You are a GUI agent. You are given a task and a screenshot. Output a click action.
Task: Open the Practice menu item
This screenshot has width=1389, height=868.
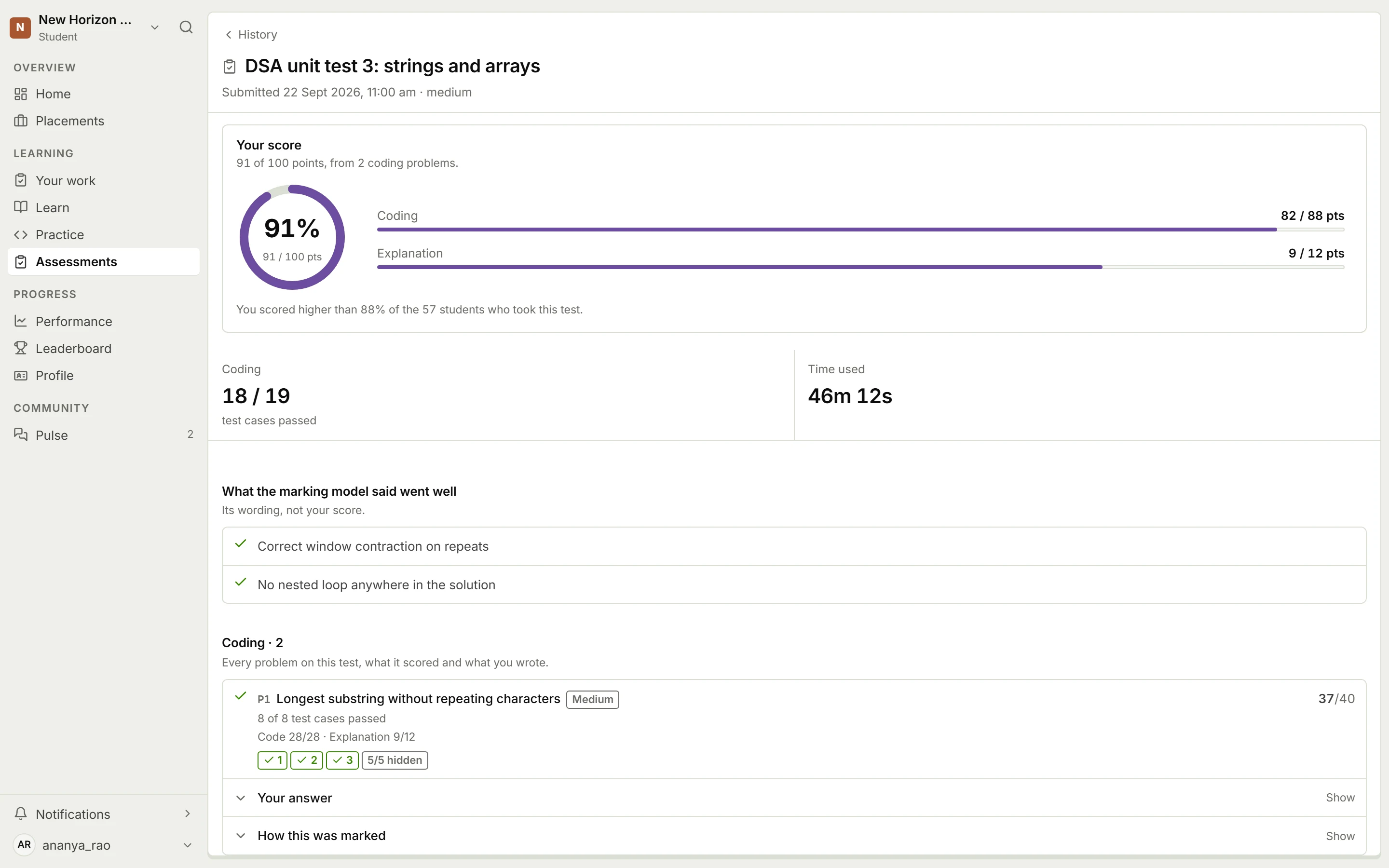(104, 235)
